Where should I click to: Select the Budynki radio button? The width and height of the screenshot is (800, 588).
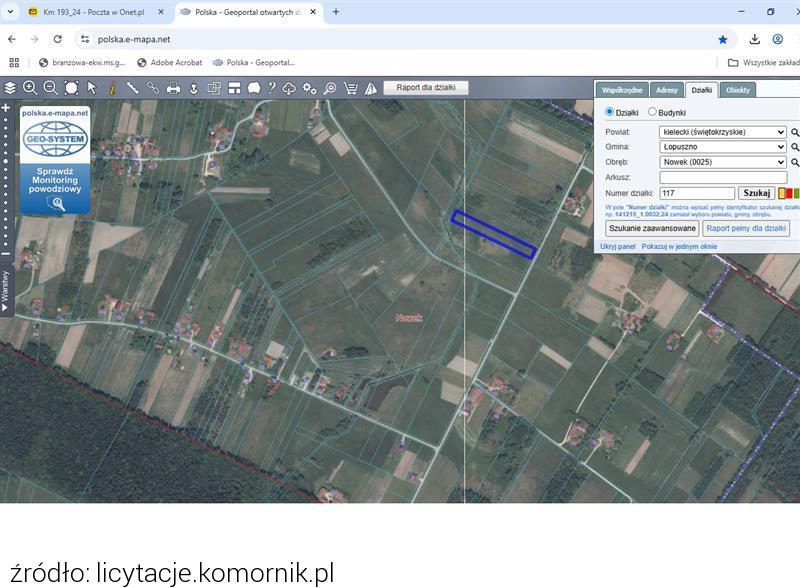(653, 113)
